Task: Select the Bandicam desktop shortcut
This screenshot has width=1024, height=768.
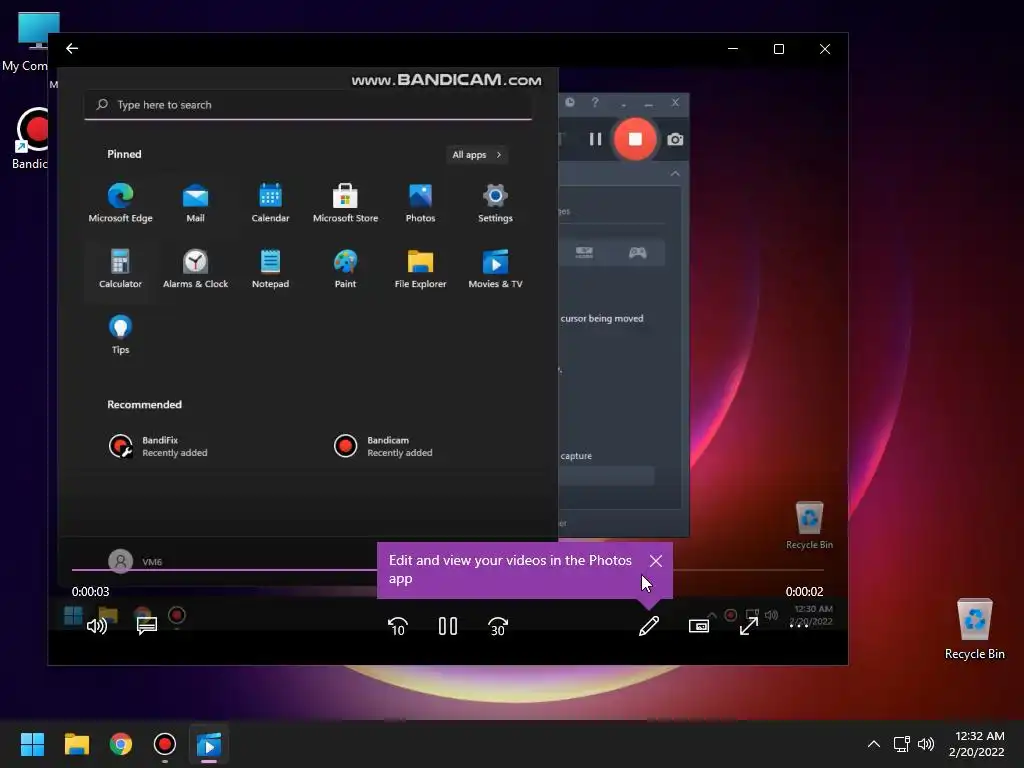Action: [29, 139]
